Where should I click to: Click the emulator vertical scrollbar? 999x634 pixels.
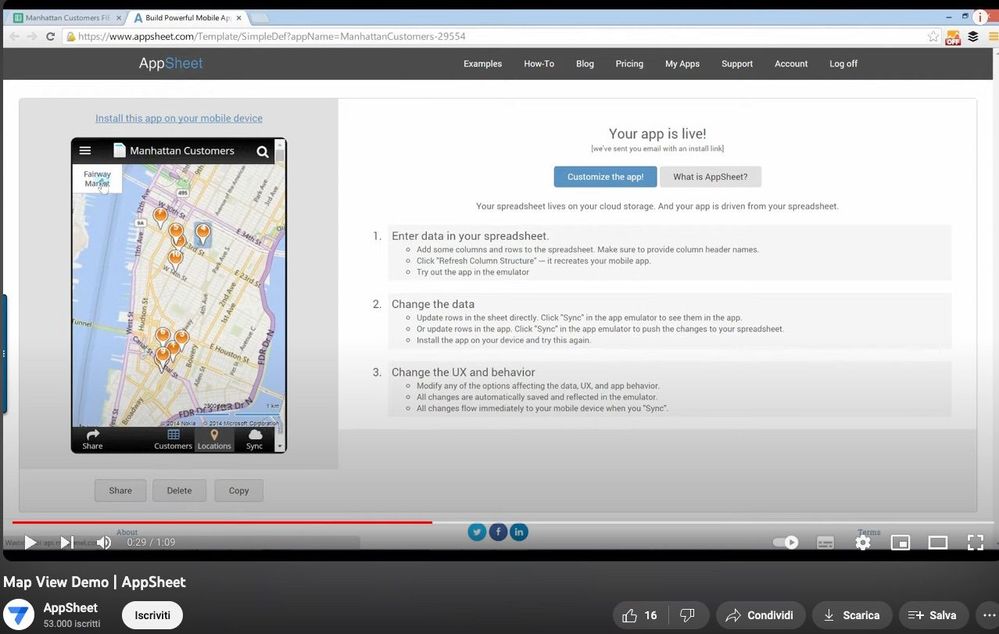tap(280, 294)
